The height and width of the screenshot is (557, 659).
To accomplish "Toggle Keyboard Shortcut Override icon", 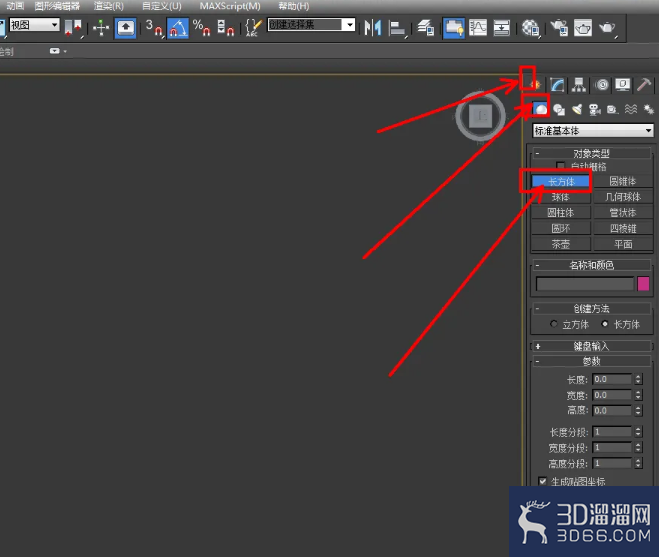I will tap(125, 28).
